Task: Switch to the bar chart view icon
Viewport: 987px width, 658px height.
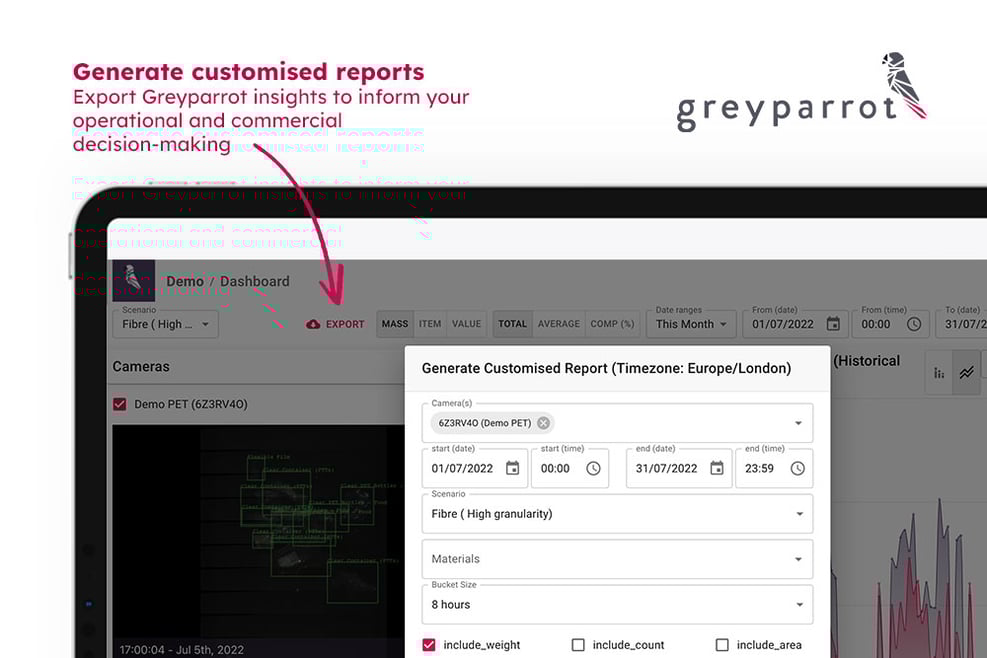Action: coord(939,373)
